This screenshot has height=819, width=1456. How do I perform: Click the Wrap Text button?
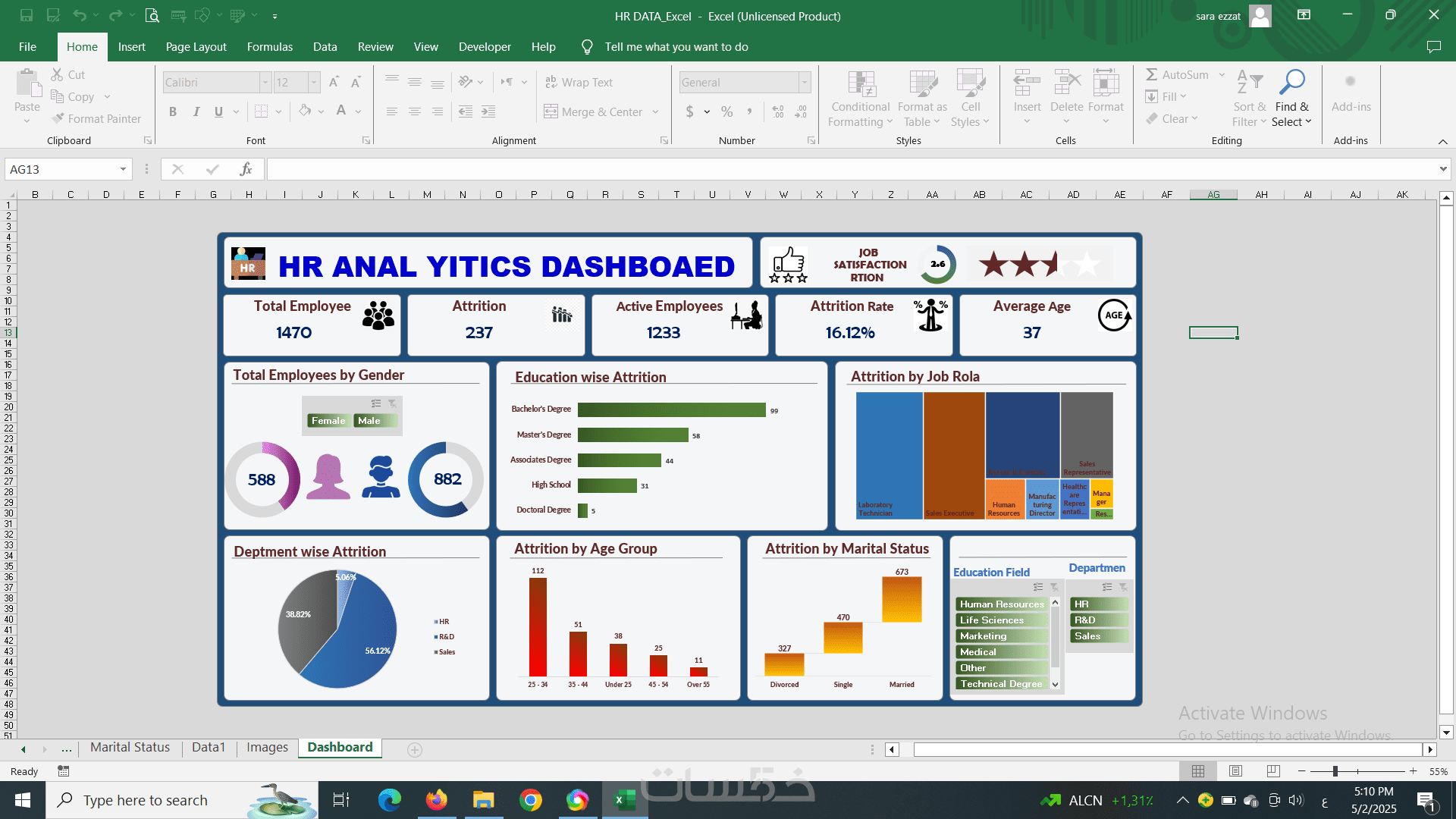coord(578,82)
